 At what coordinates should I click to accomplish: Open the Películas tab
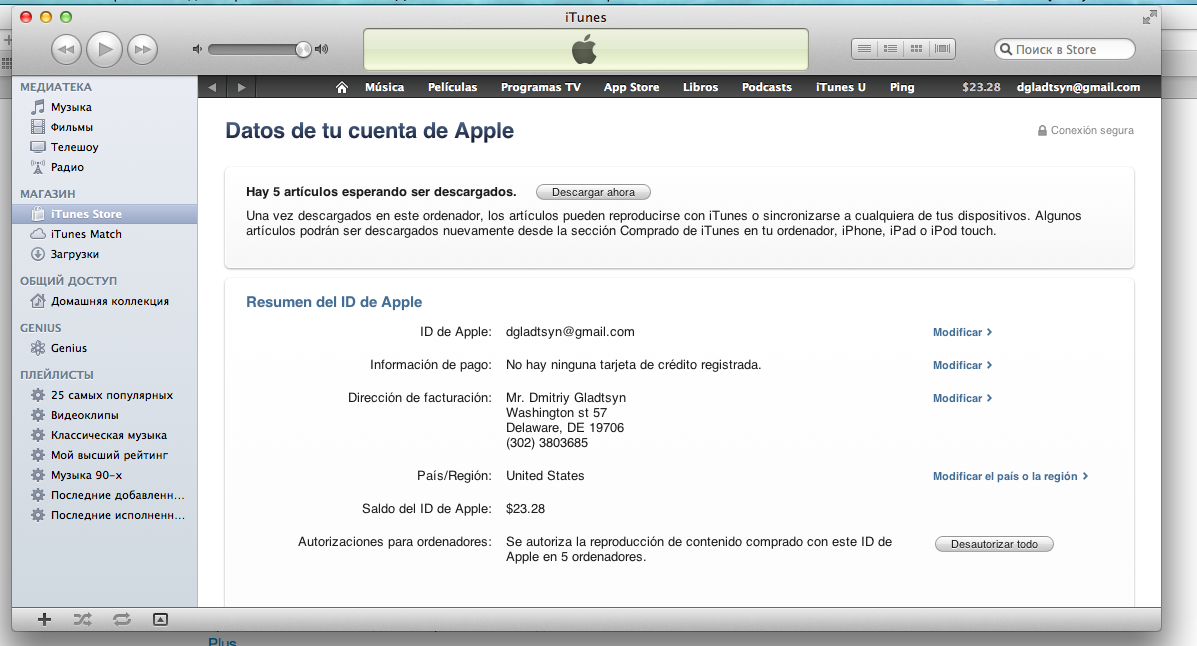click(453, 87)
